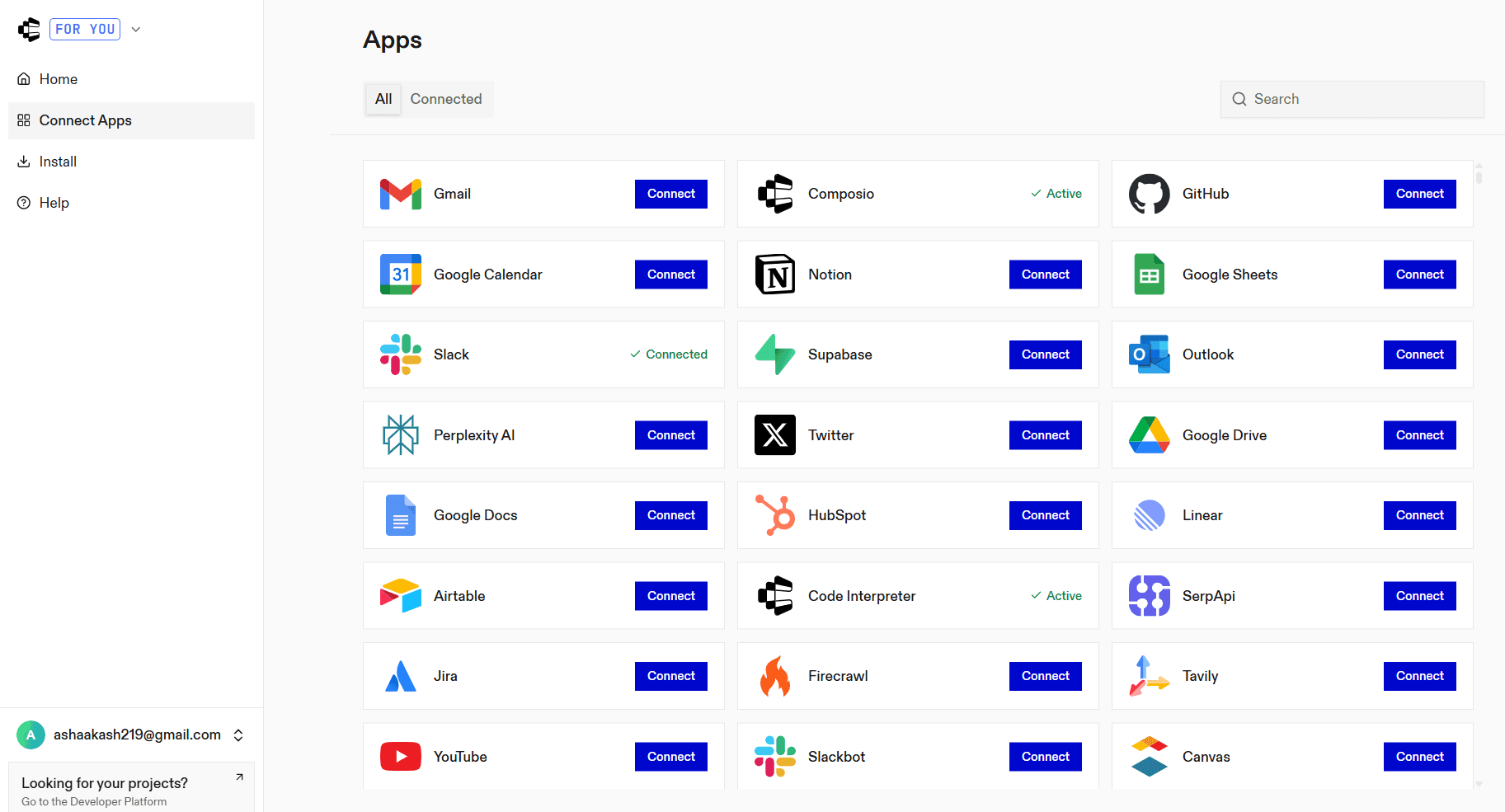The width and height of the screenshot is (1505, 812).
Task: Connect Google Calendar
Action: coord(671,275)
